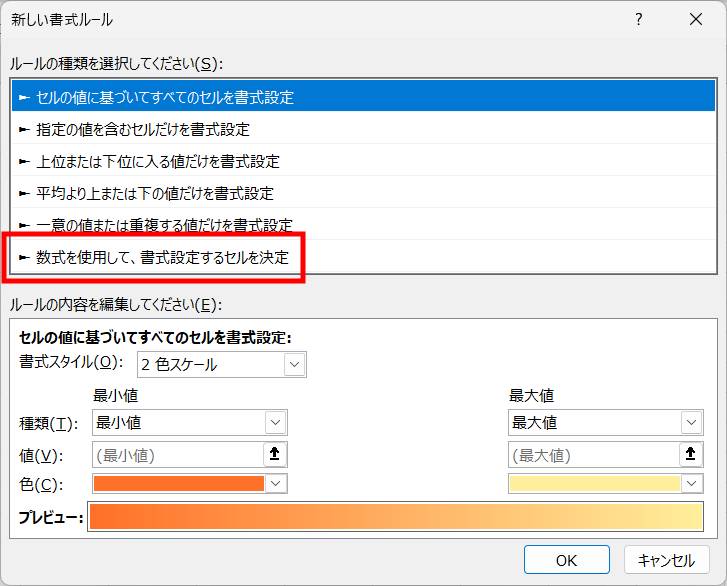The width and height of the screenshot is (727, 586).
Task: Click the help question mark icon
Action: pos(639,19)
